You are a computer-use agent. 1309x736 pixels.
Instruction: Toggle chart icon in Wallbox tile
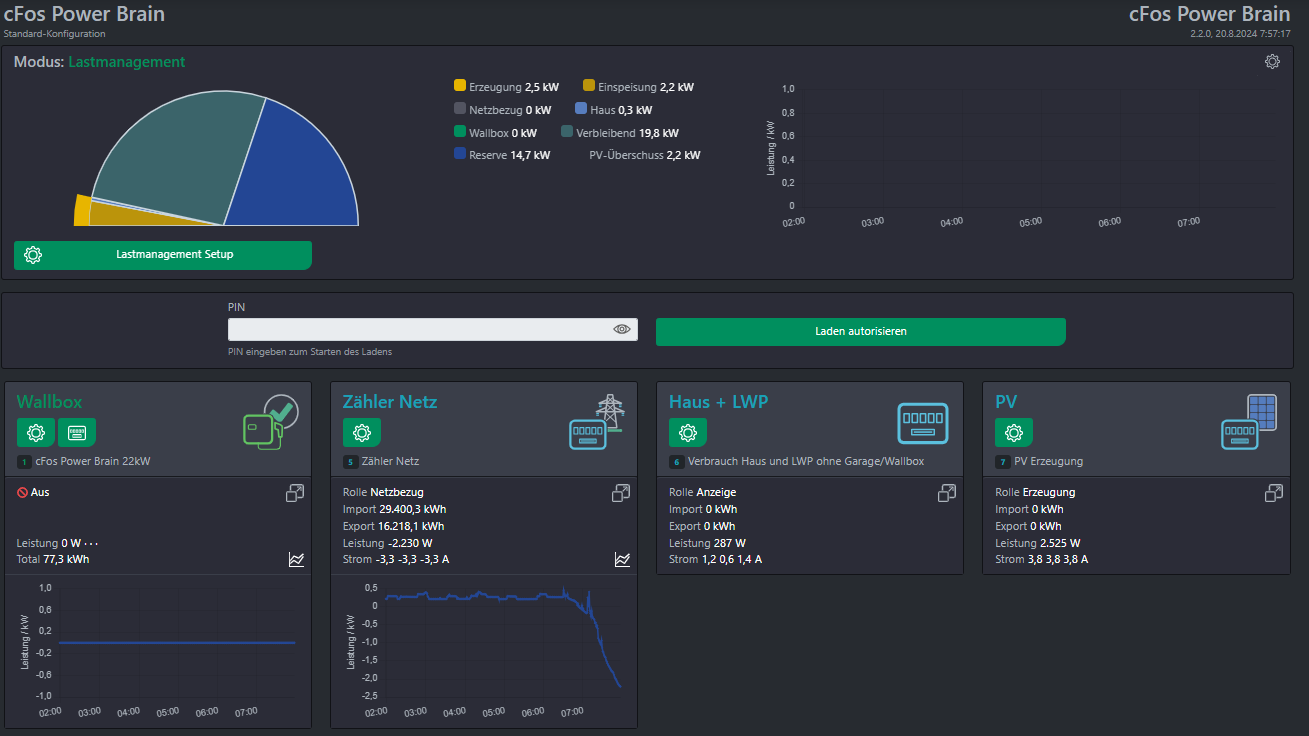coord(296,560)
